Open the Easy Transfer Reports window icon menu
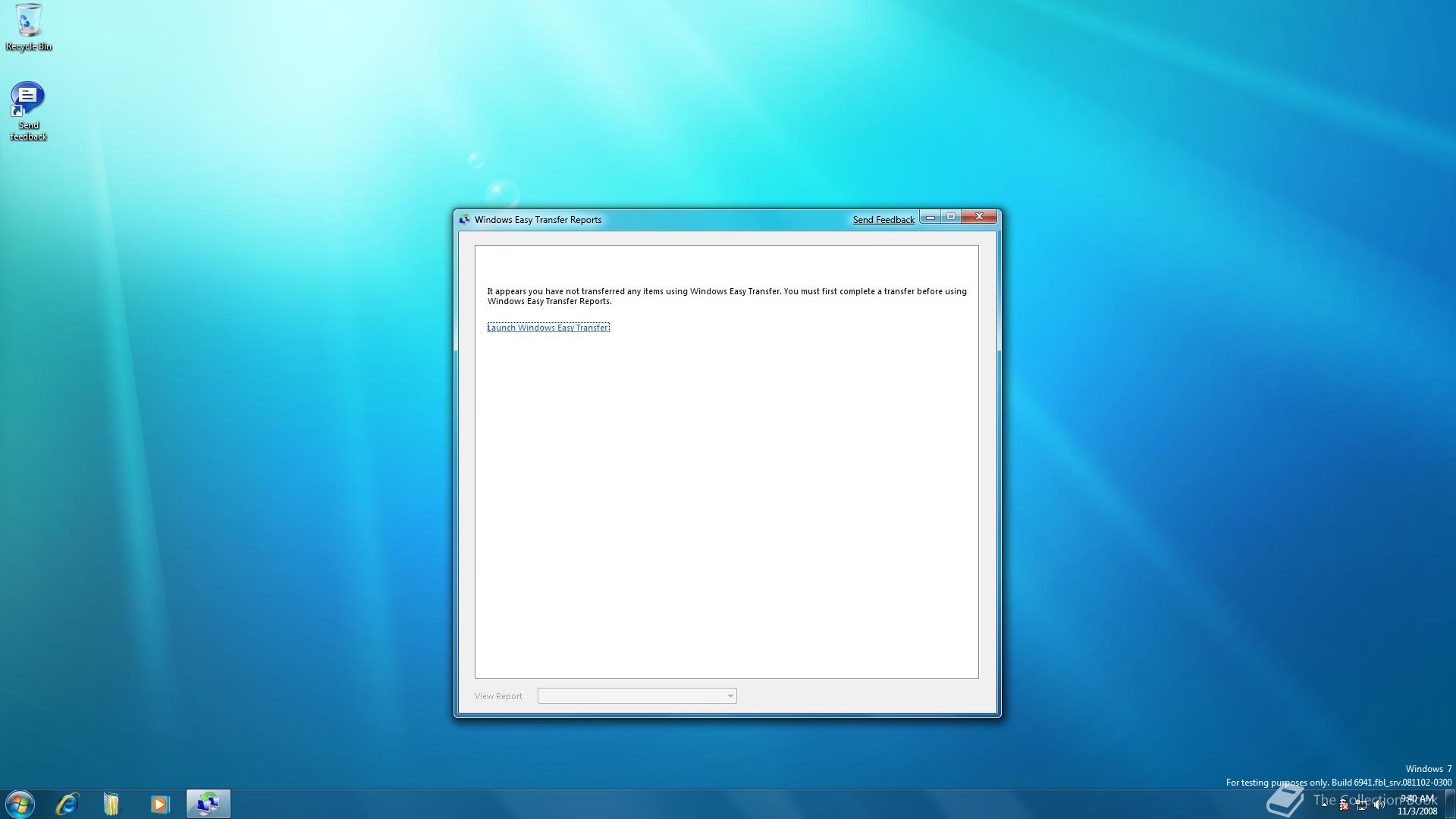The height and width of the screenshot is (819, 1456). coord(464,220)
